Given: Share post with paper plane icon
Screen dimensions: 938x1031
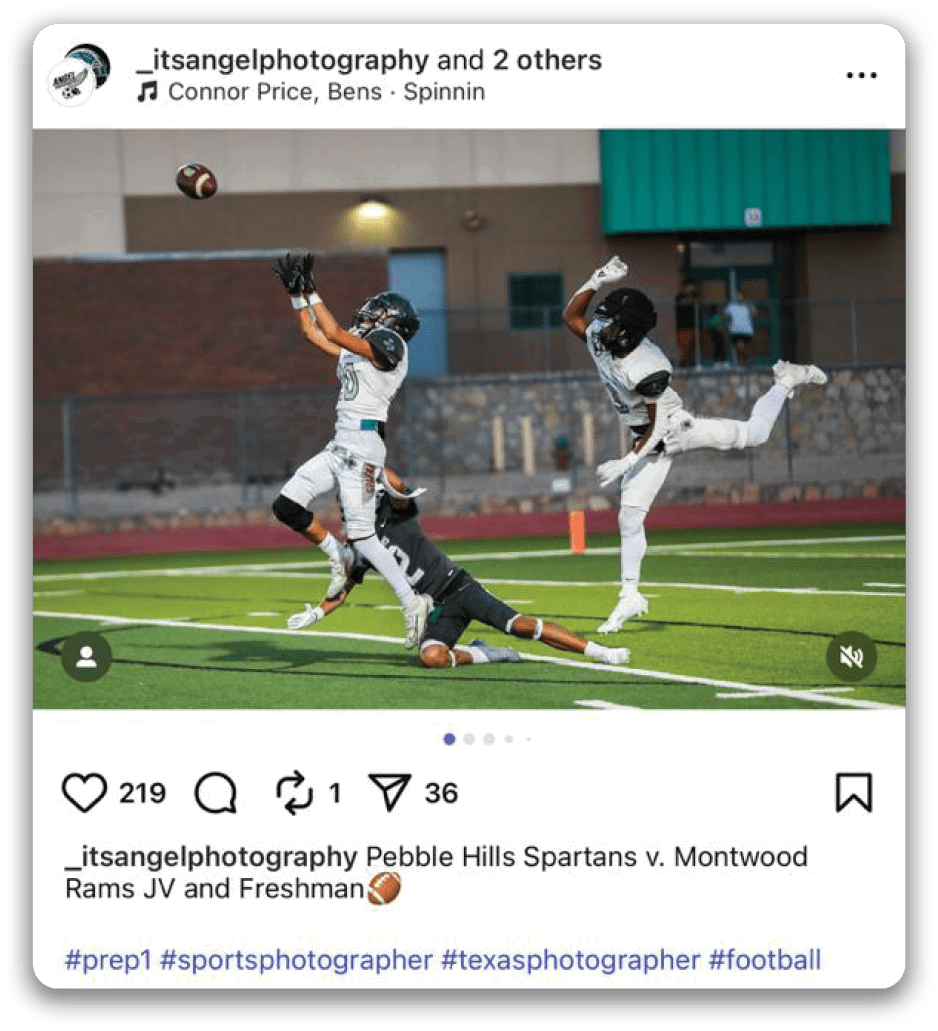Looking at the screenshot, I should 389,792.
